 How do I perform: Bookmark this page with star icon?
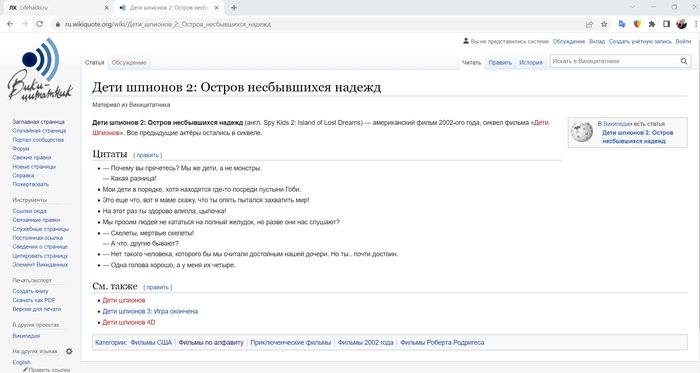(x=604, y=24)
